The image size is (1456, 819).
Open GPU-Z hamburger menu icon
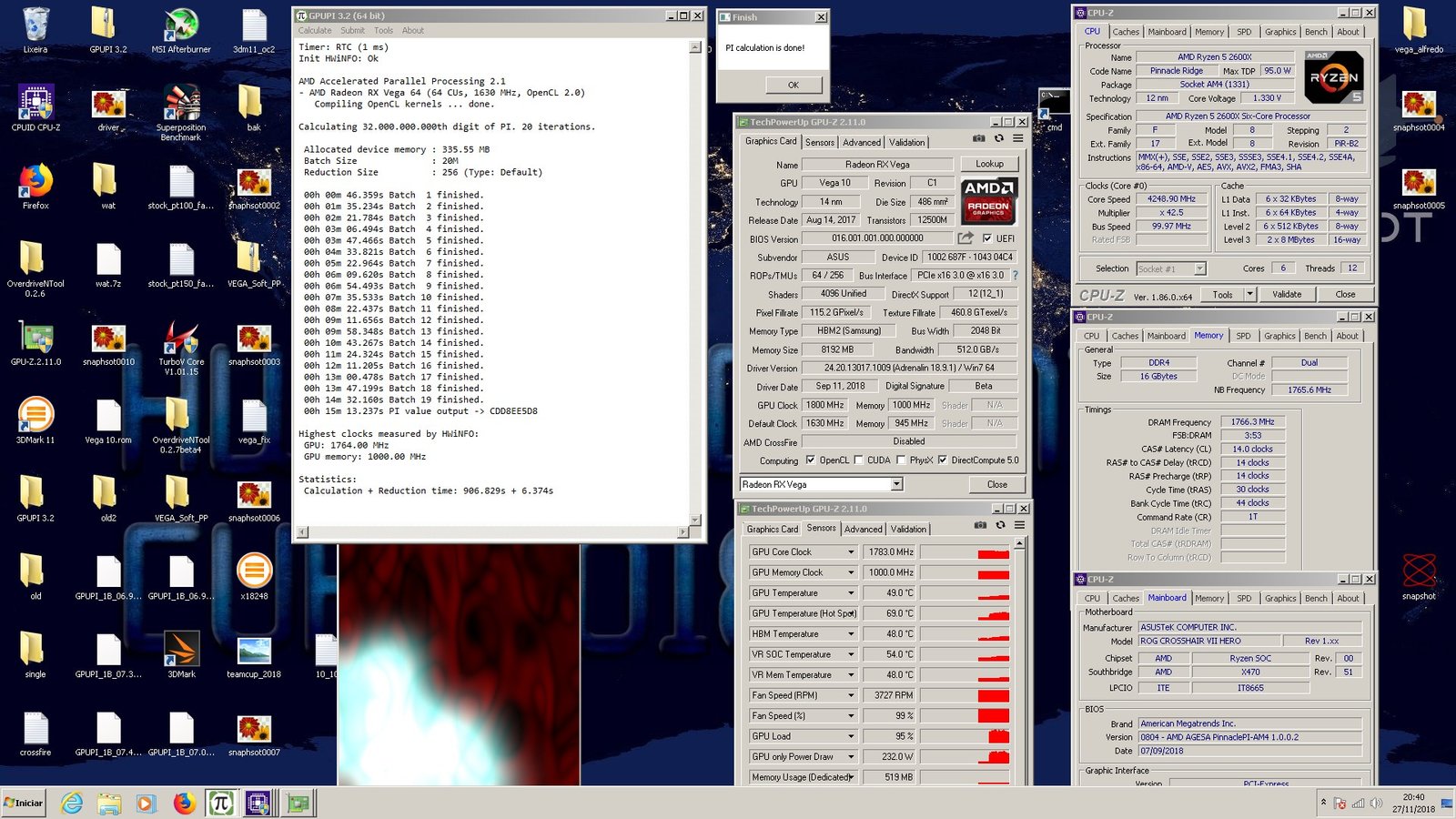1016,139
